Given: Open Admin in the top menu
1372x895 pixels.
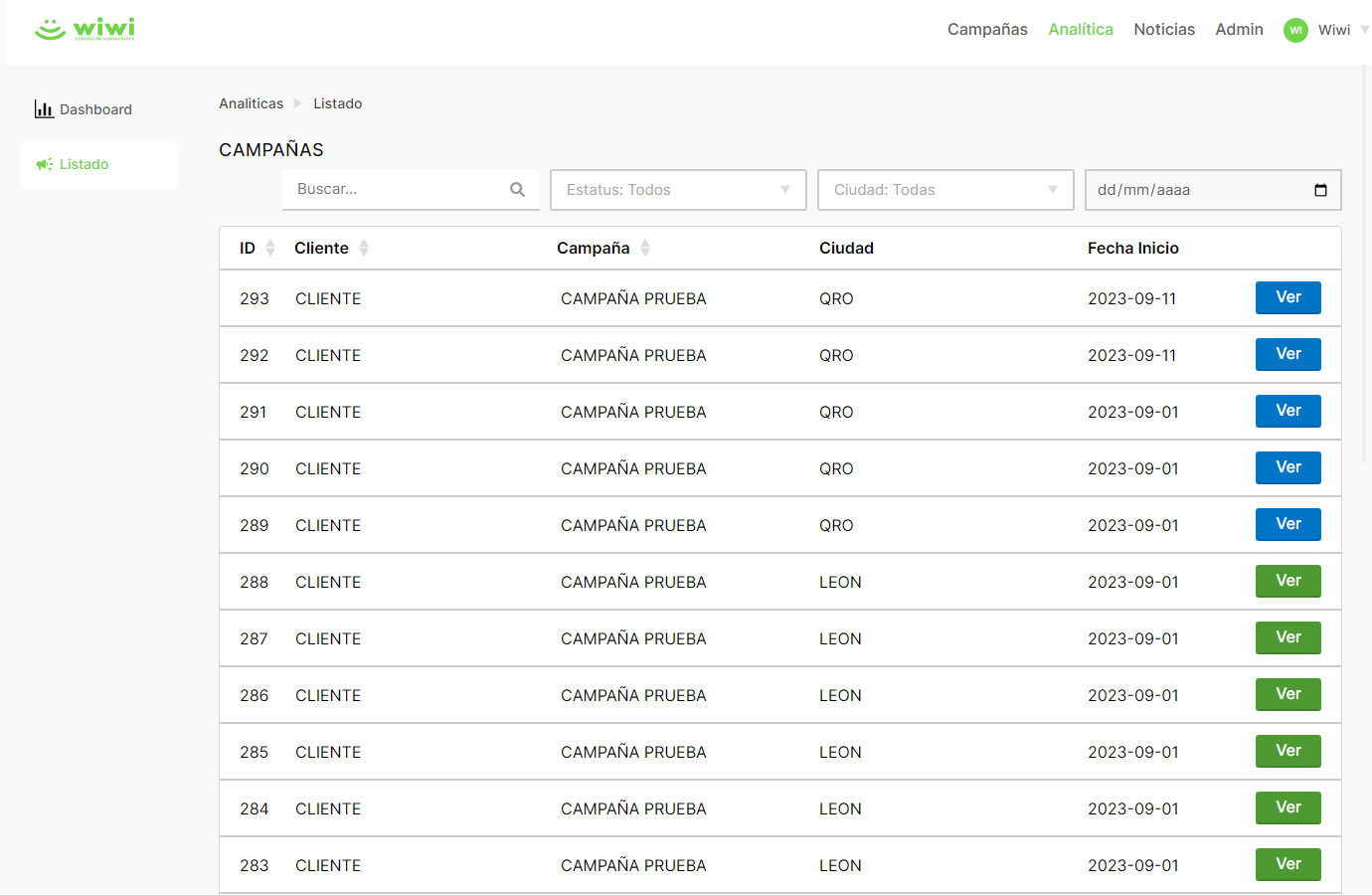Looking at the screenshot, I should click(1239, 30).
